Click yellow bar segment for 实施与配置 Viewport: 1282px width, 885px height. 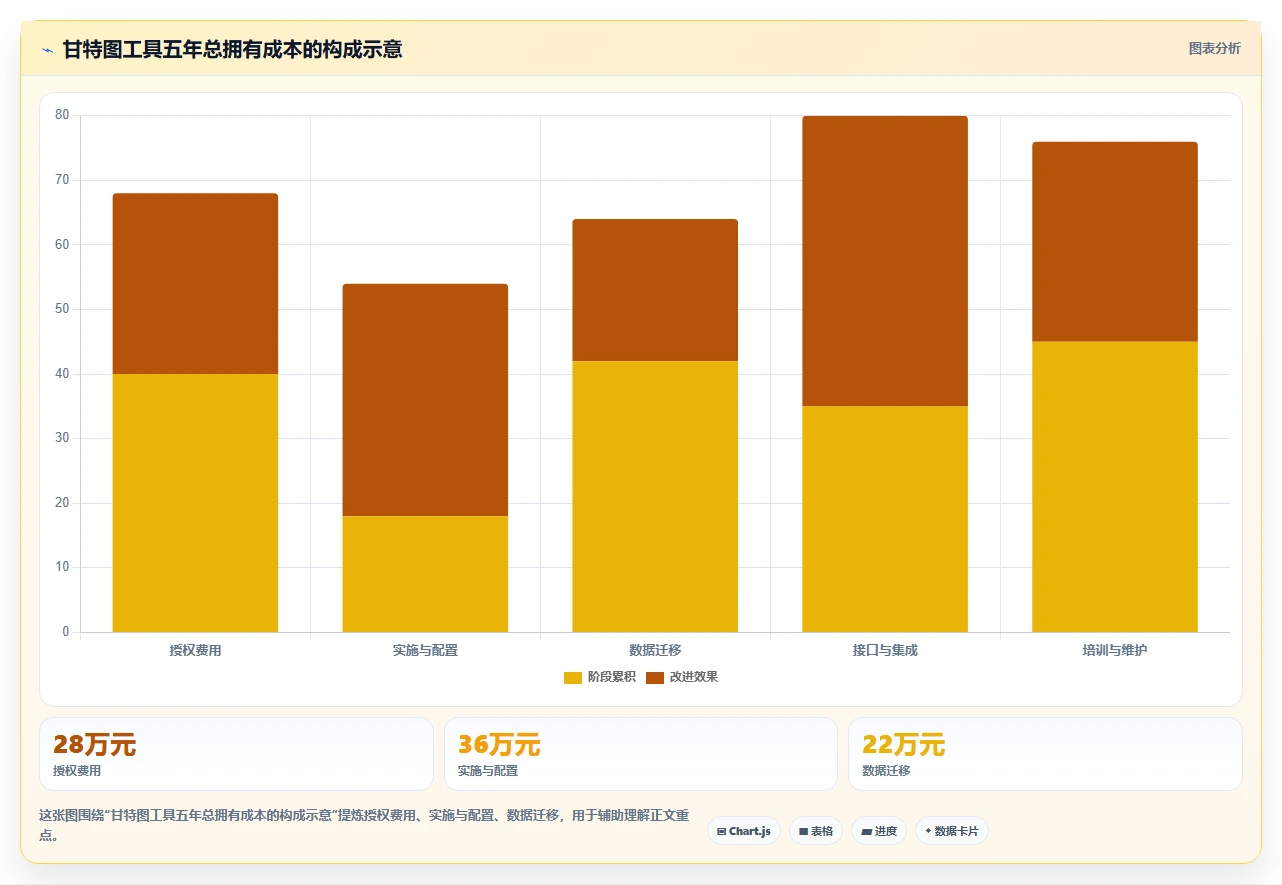425,574
